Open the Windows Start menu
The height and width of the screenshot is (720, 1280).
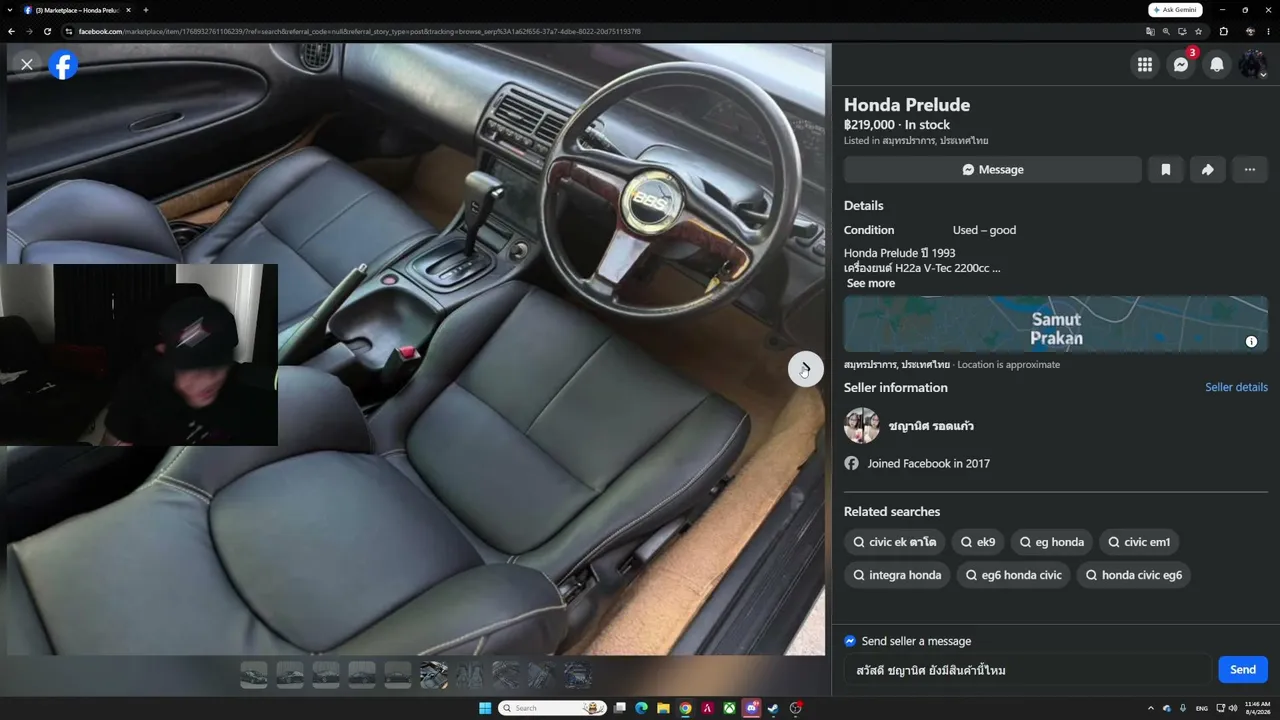[485, 708]
